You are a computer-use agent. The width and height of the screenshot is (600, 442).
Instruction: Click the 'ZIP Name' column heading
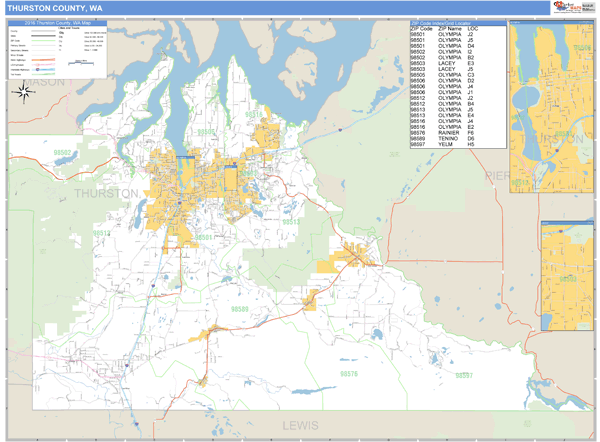coord(450,29)
